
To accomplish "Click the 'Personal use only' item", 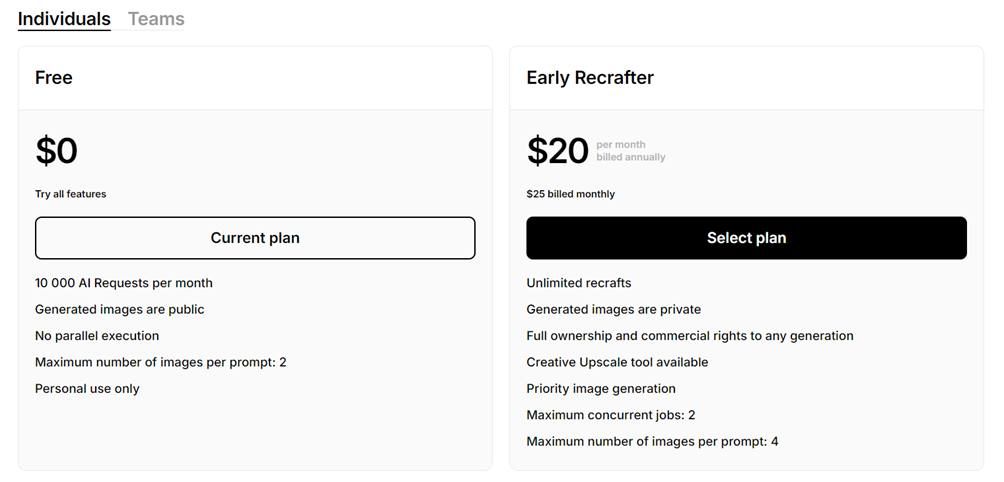I will 87,388.
